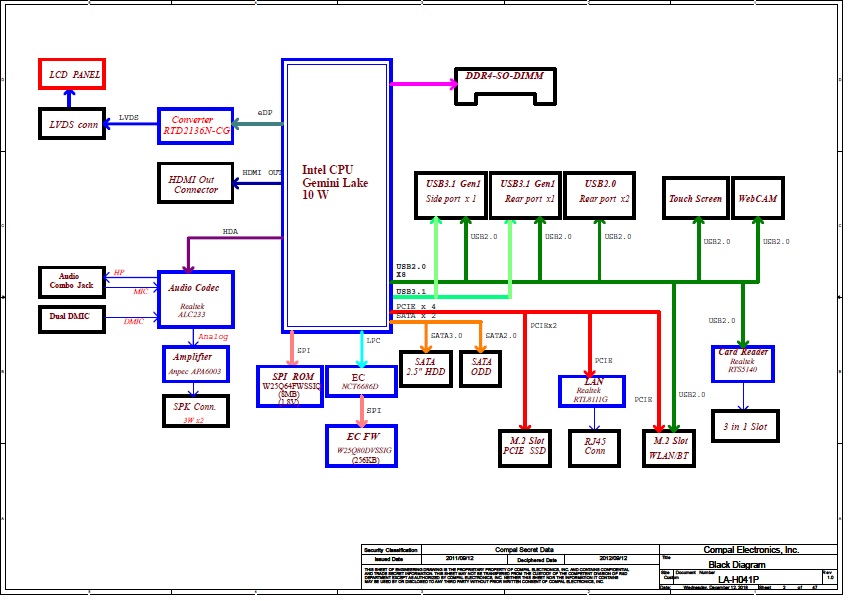Select the Audio Combo Jack block
Screen dimensions: 851x601
(x=72, y=282)
